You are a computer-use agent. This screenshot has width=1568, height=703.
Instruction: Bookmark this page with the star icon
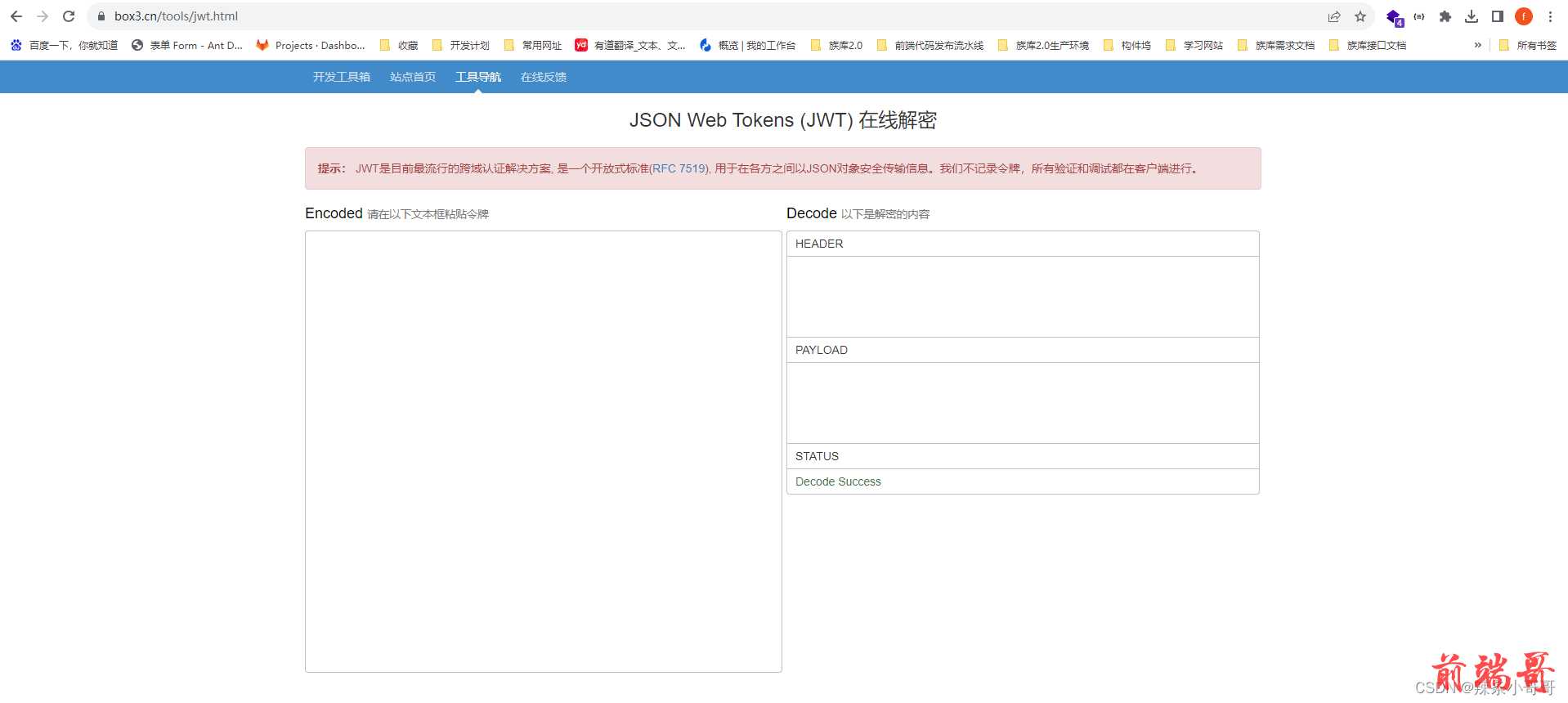[x=1360, y=16]
